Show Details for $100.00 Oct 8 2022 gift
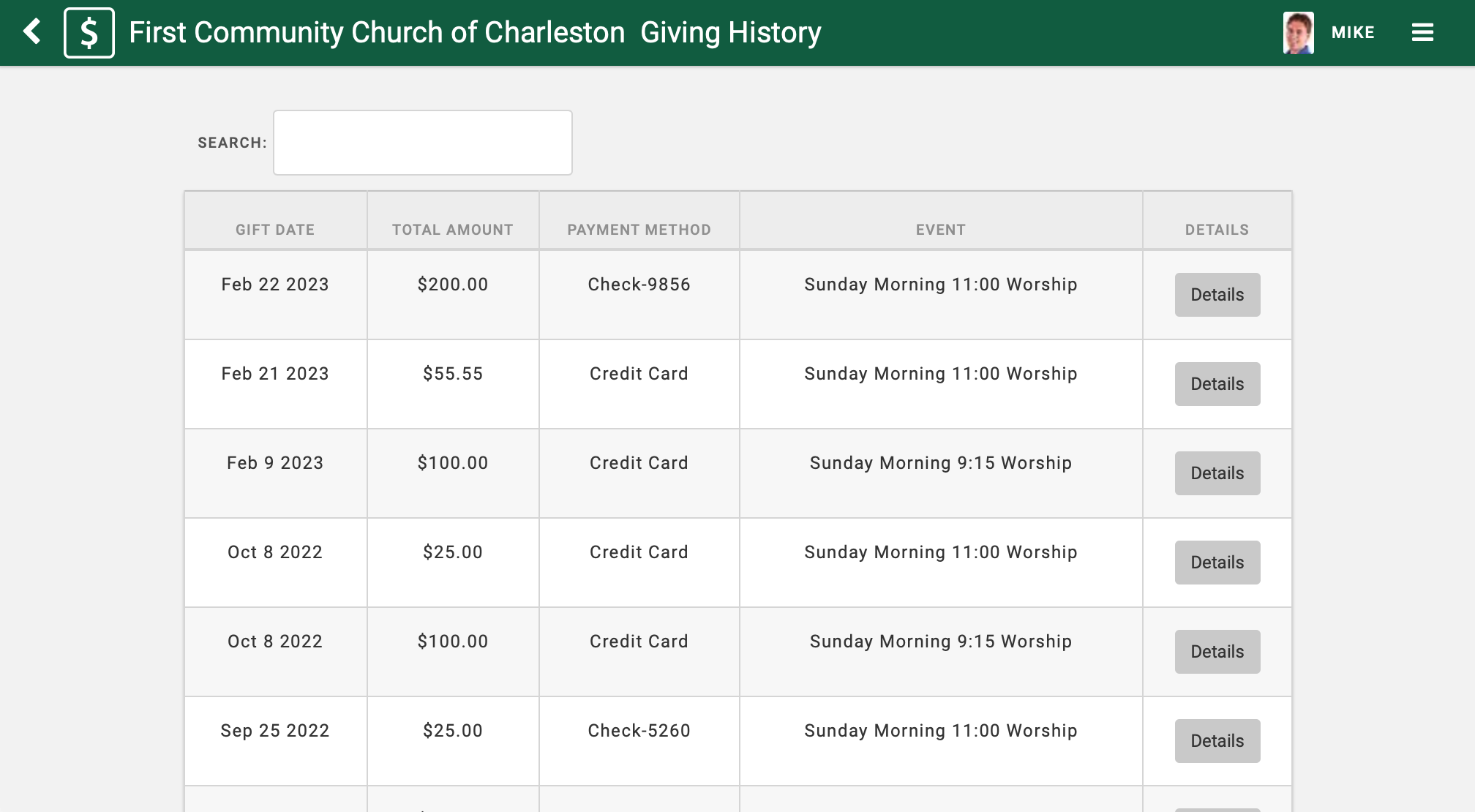The image size is (1475, 812). coord(1217,652)
